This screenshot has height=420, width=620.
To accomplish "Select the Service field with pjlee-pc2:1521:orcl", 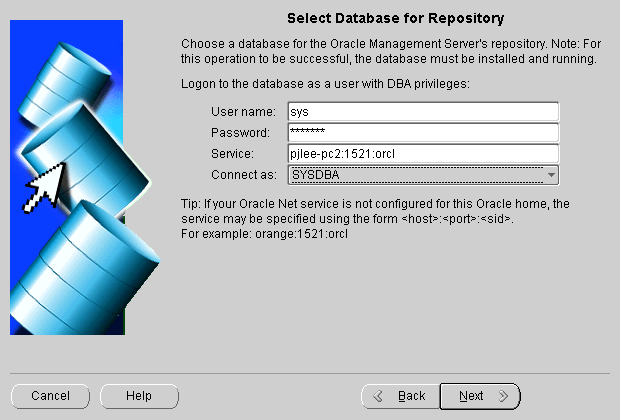I will pos(420,154).
